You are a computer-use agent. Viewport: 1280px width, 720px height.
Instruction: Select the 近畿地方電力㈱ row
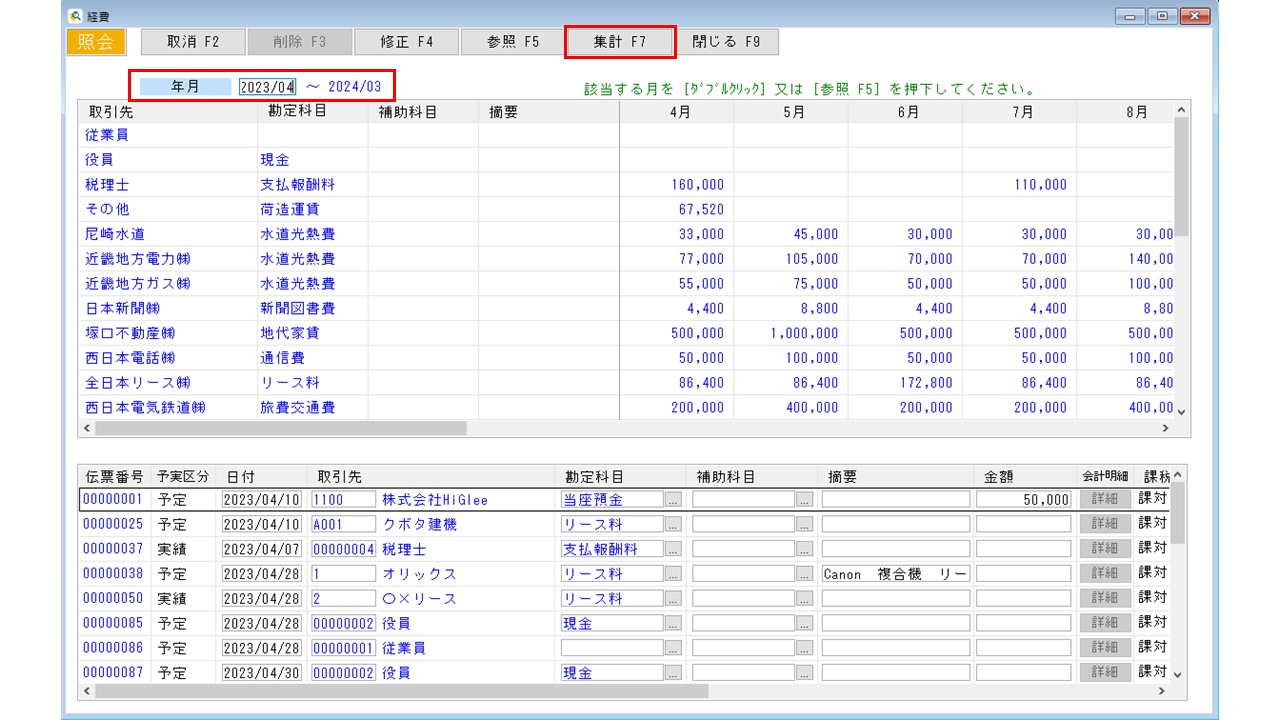coord(625,259)
